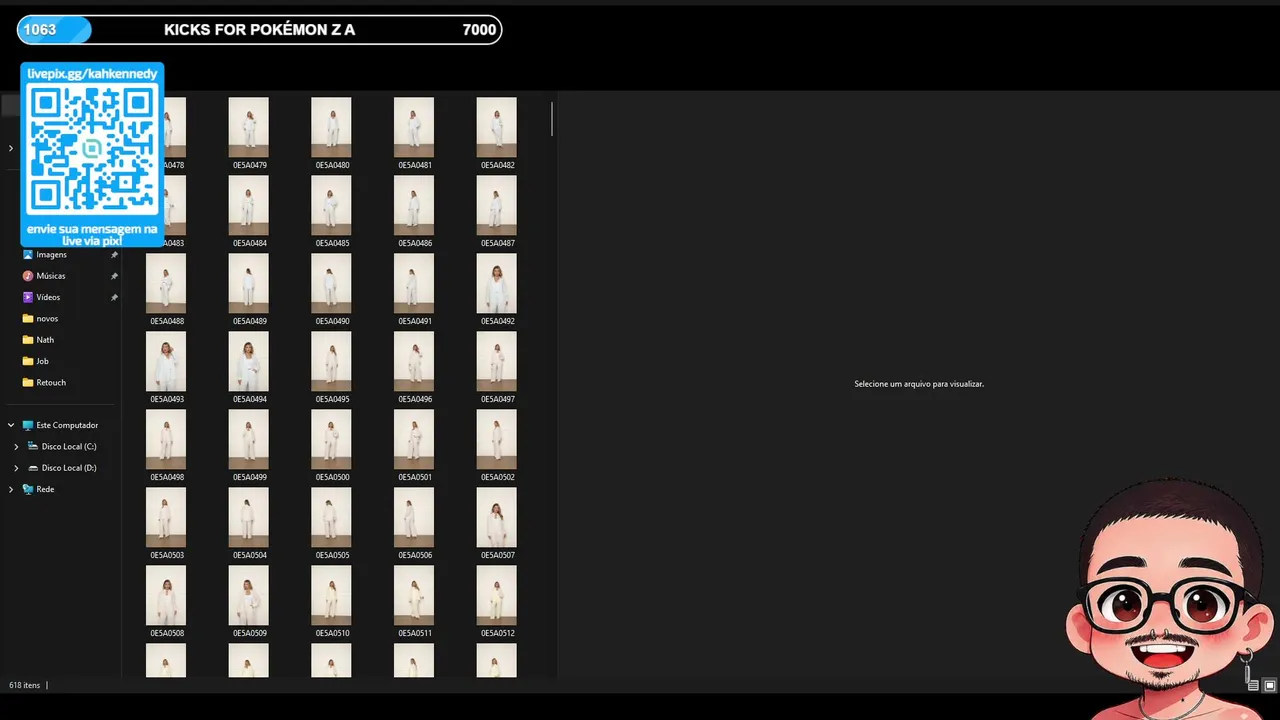
Task: Click the Músicas music note icon
Action: (28, 276)
